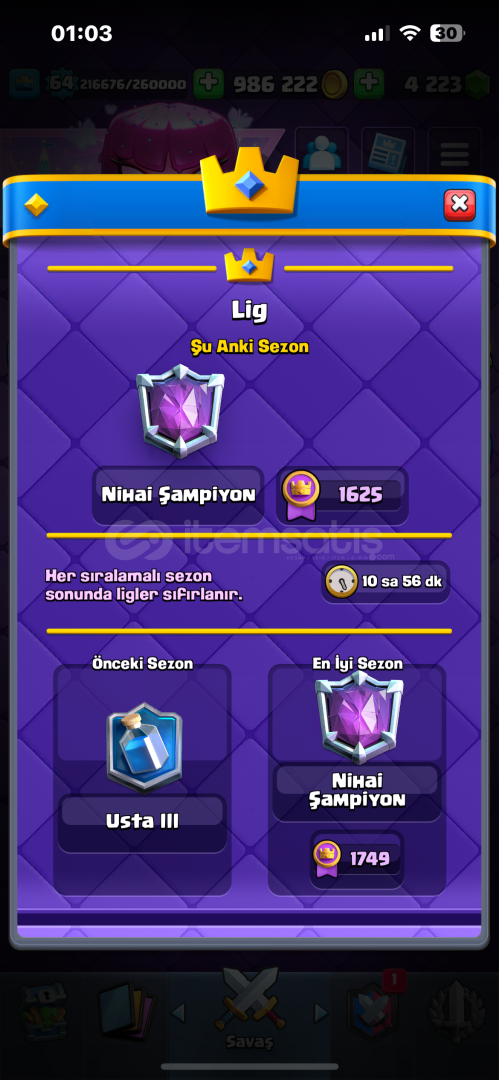Select the Usta III potion league badge

point(144,747)
